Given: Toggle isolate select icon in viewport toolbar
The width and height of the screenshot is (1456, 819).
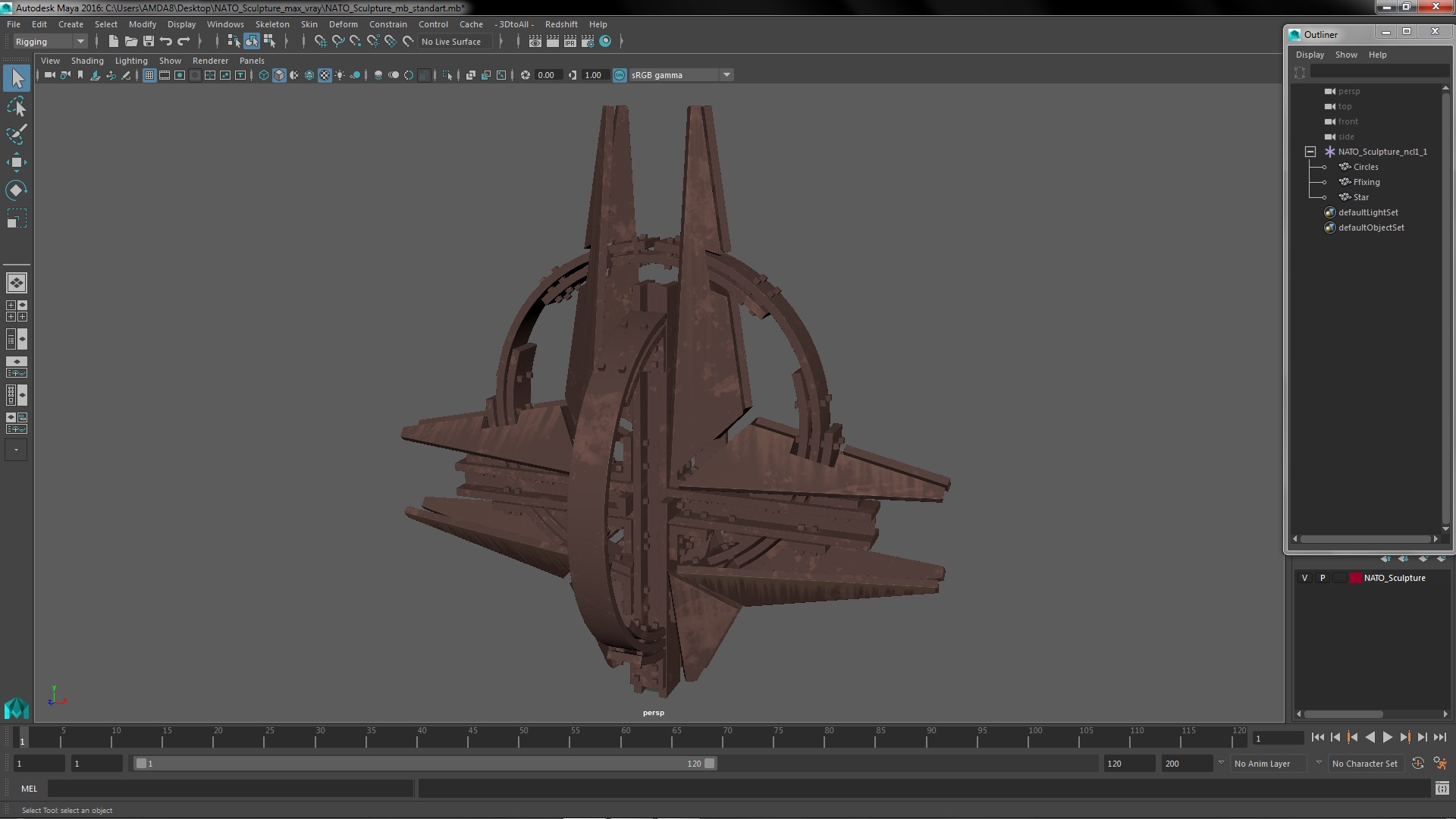Looking at the screenshot, I should pos(447,75).
